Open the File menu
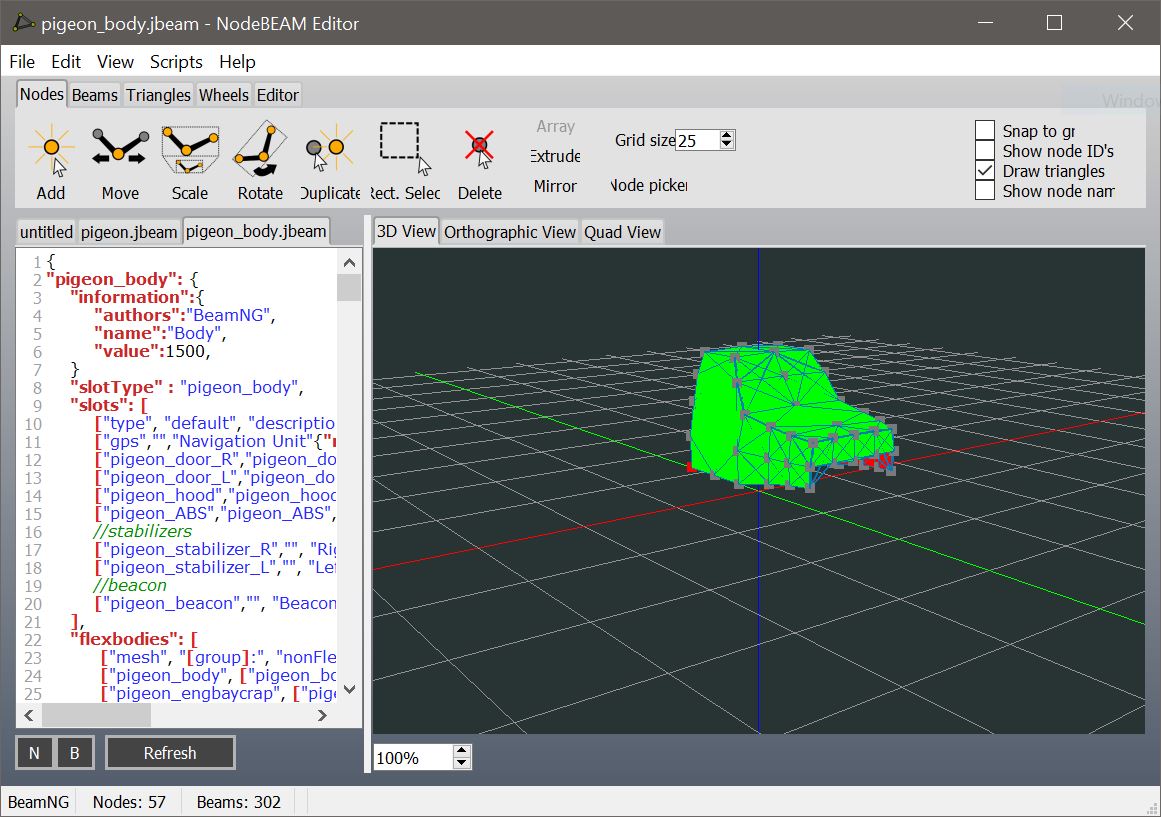Image resolution: width=1161 pixels, height=817 pixels. pyautogui.click(x=22, y=61)
